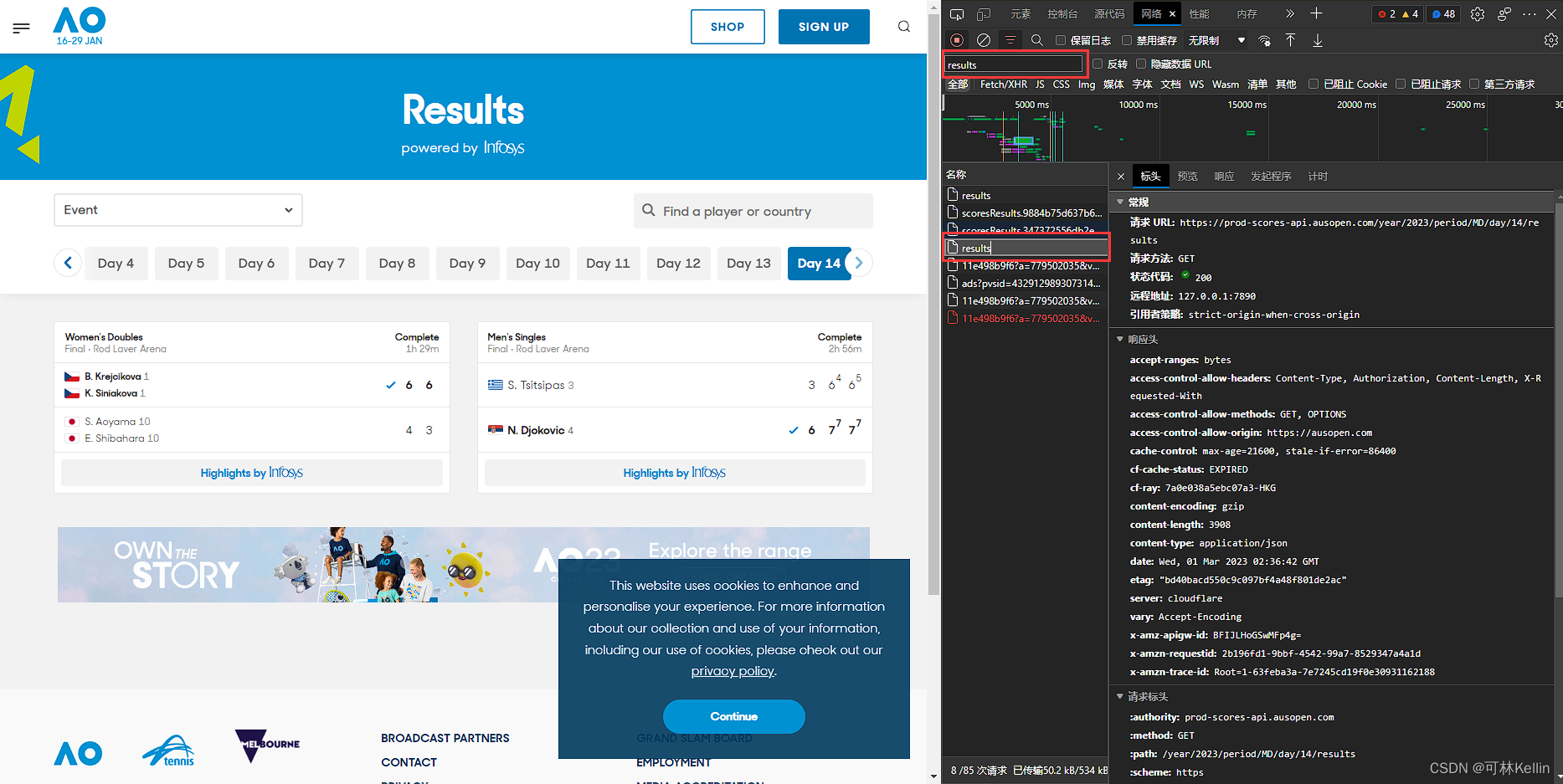Open the privacy policy link
This screenshot has width=1563, height=784.
[x=733, y=671]
